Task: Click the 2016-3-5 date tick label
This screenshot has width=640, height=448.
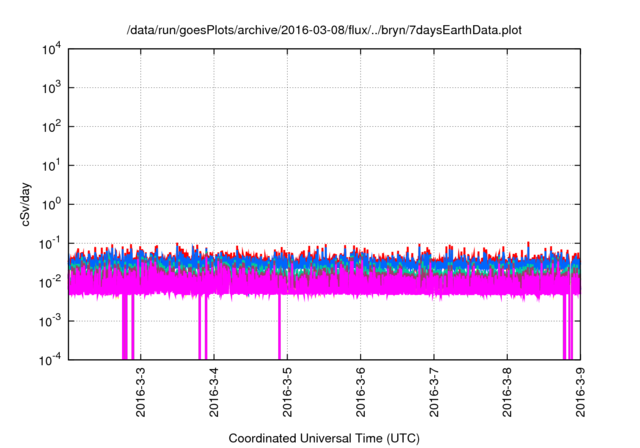Action: (287, 392)
